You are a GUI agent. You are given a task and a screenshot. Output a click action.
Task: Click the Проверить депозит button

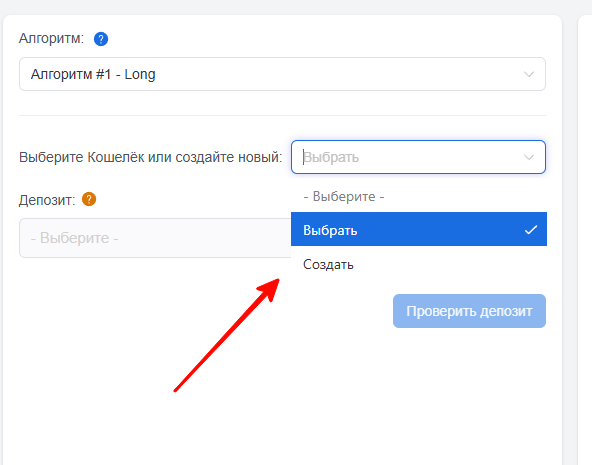[469, 311]
